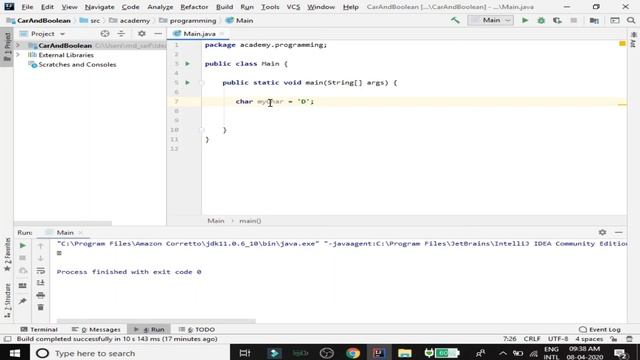Open the Favorites side tool tab
Viewport: 640px width, 360px height.
pyautogui.click(x=7, y=255)
